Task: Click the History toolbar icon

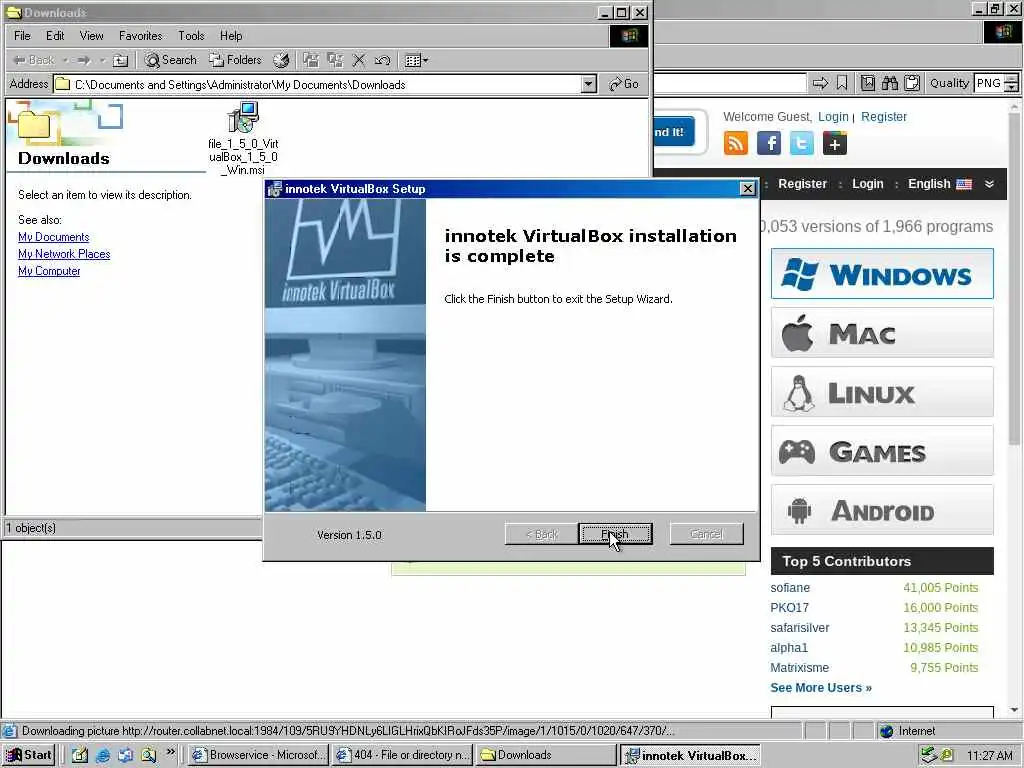Action: (281, 61)
